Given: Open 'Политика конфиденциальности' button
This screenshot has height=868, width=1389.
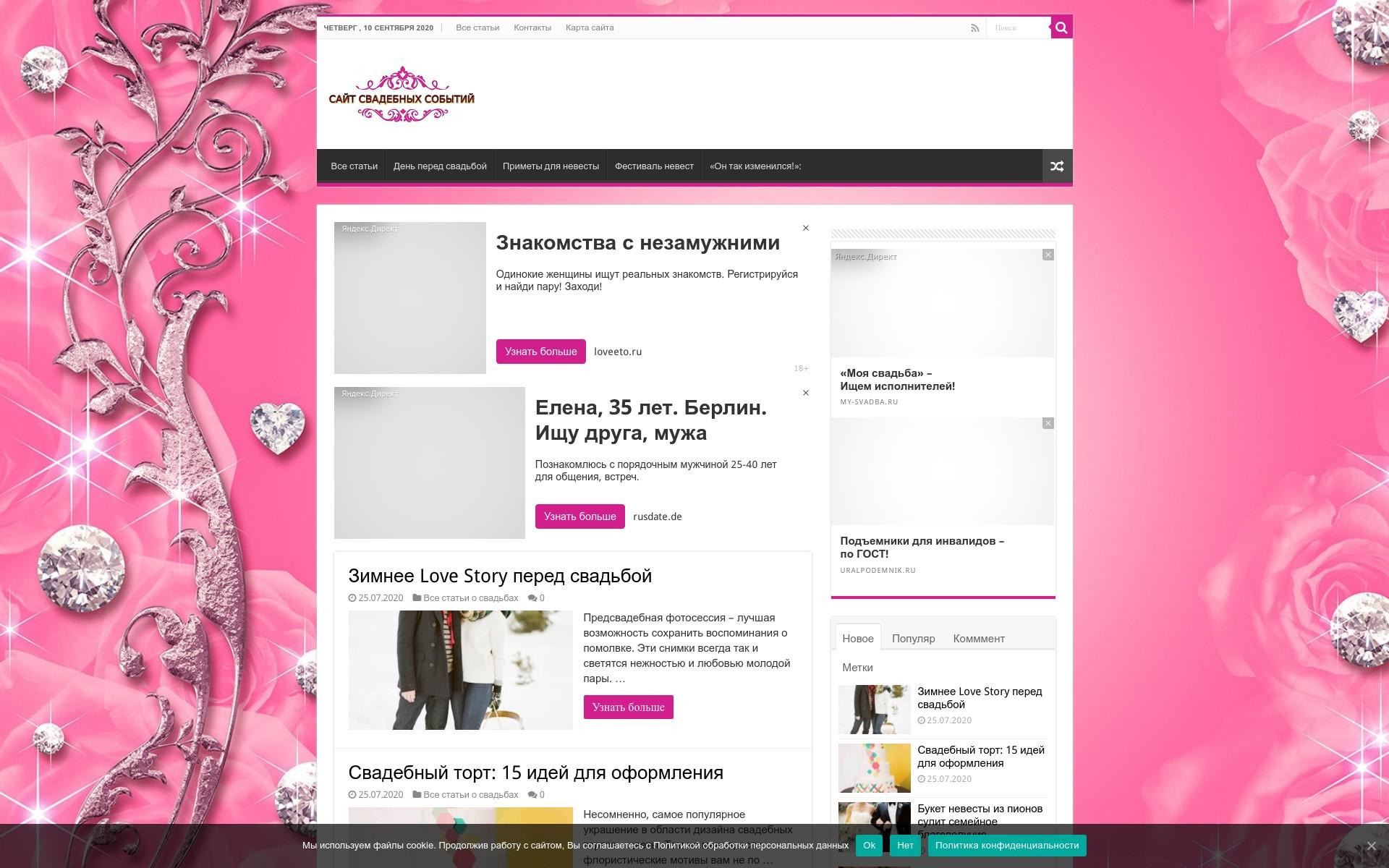Looking at the screenshot, I should 1006,846.
